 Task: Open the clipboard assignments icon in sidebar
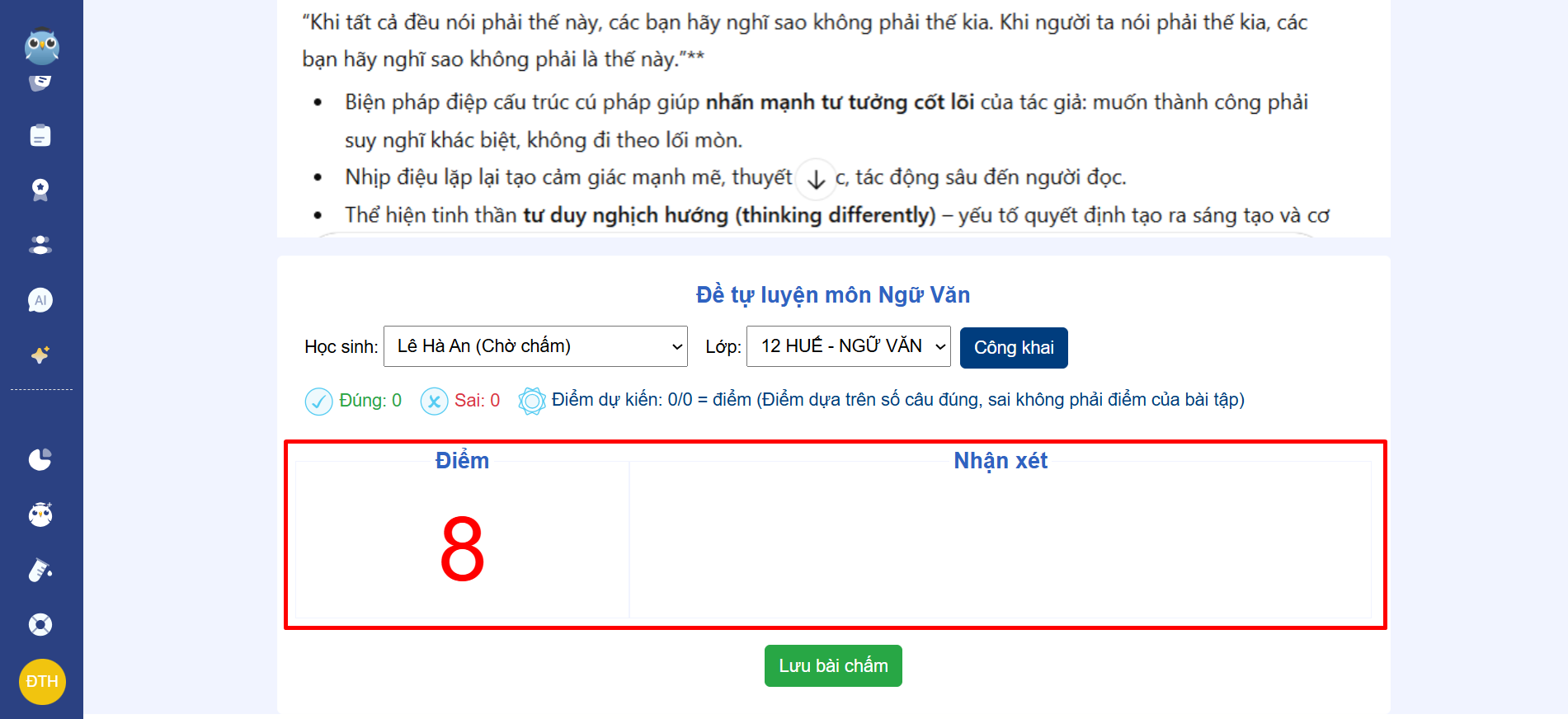[40, 135]
